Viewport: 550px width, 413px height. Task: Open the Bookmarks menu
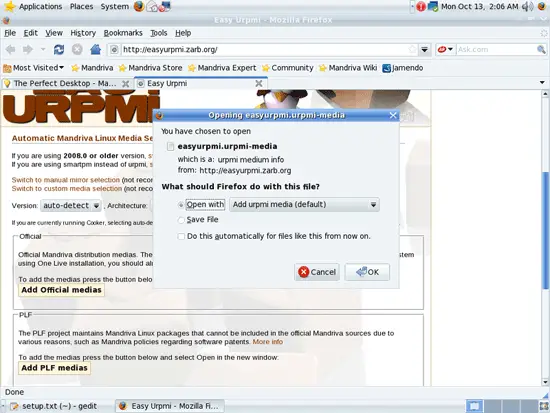(x=123, y=33)
